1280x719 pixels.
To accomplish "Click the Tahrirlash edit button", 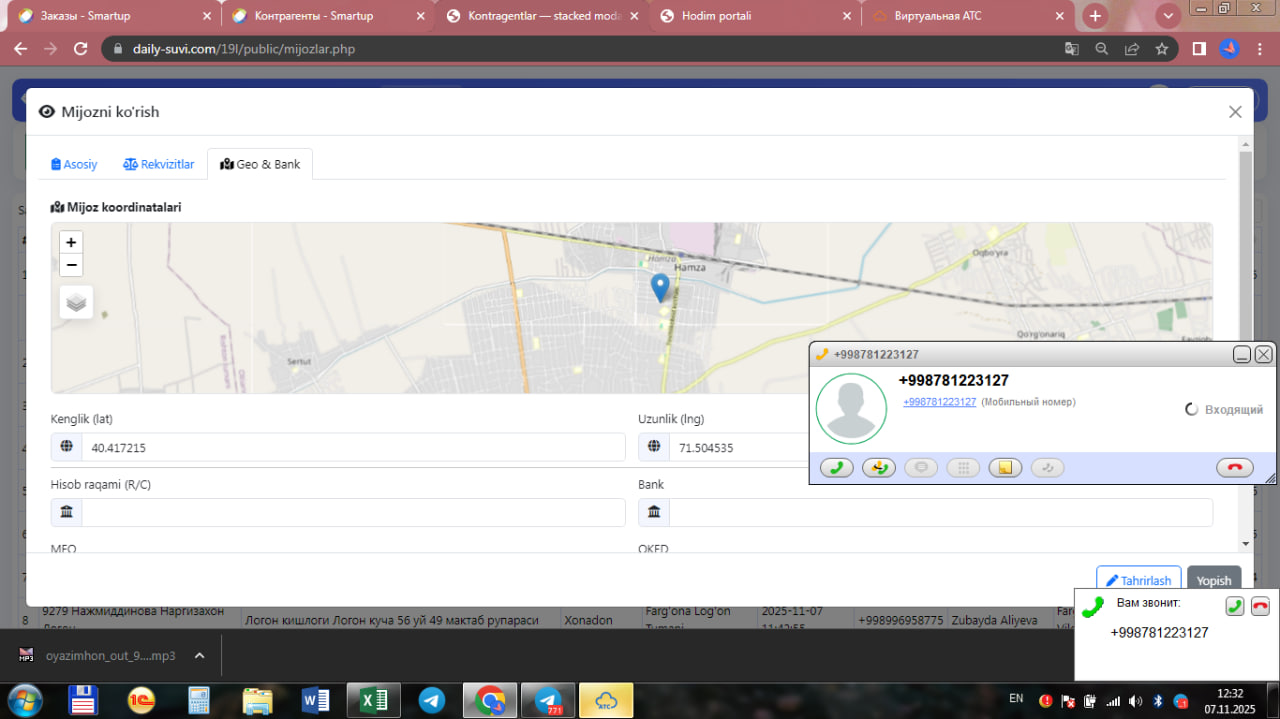I will [1138, 580].
